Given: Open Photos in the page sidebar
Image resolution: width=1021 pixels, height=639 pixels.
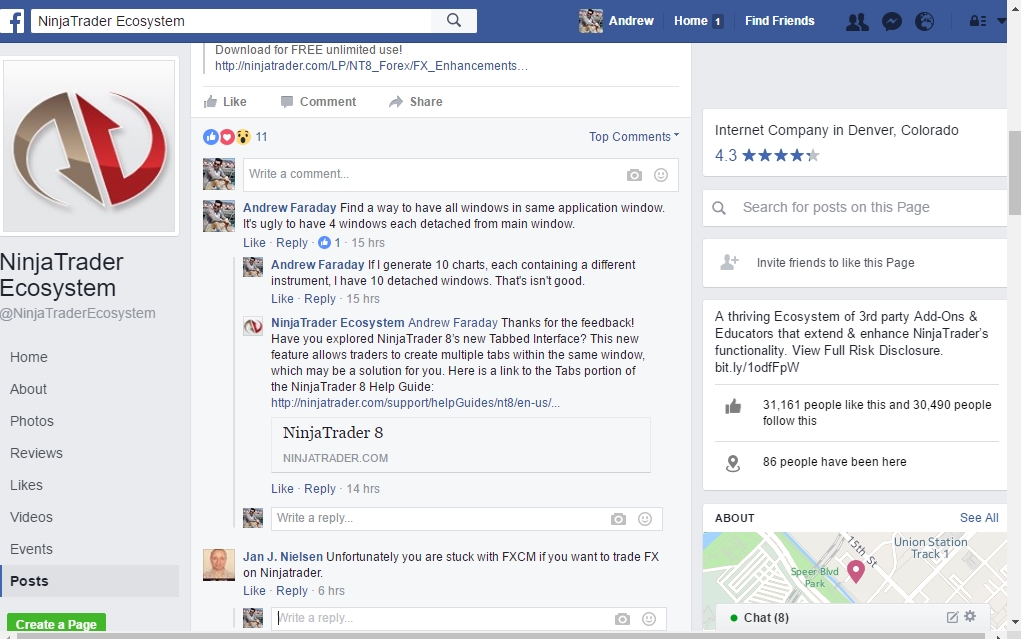Looking at the screenshot, I should click(32, 421).
